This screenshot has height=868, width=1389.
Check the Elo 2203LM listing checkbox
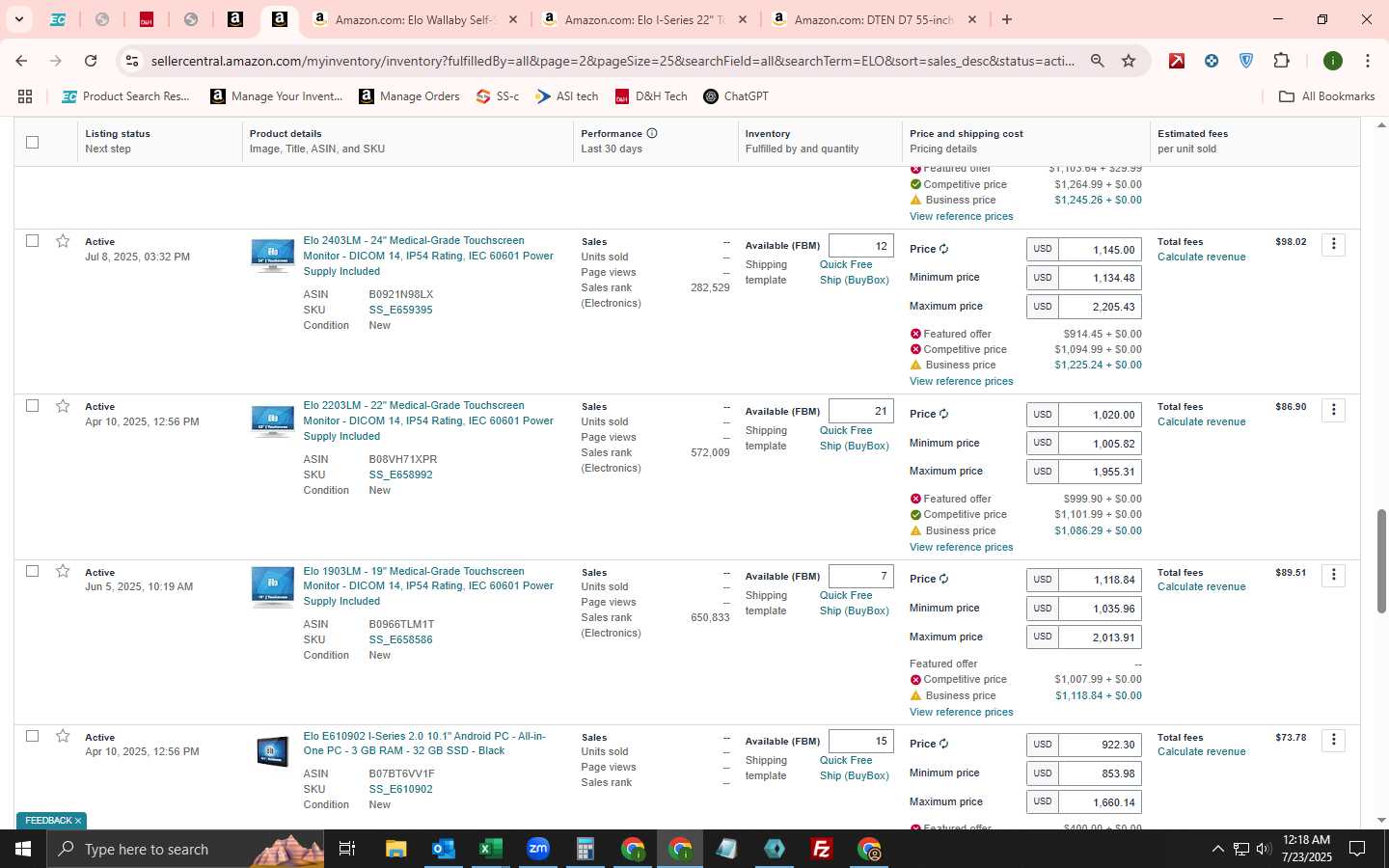pos(32,406)
